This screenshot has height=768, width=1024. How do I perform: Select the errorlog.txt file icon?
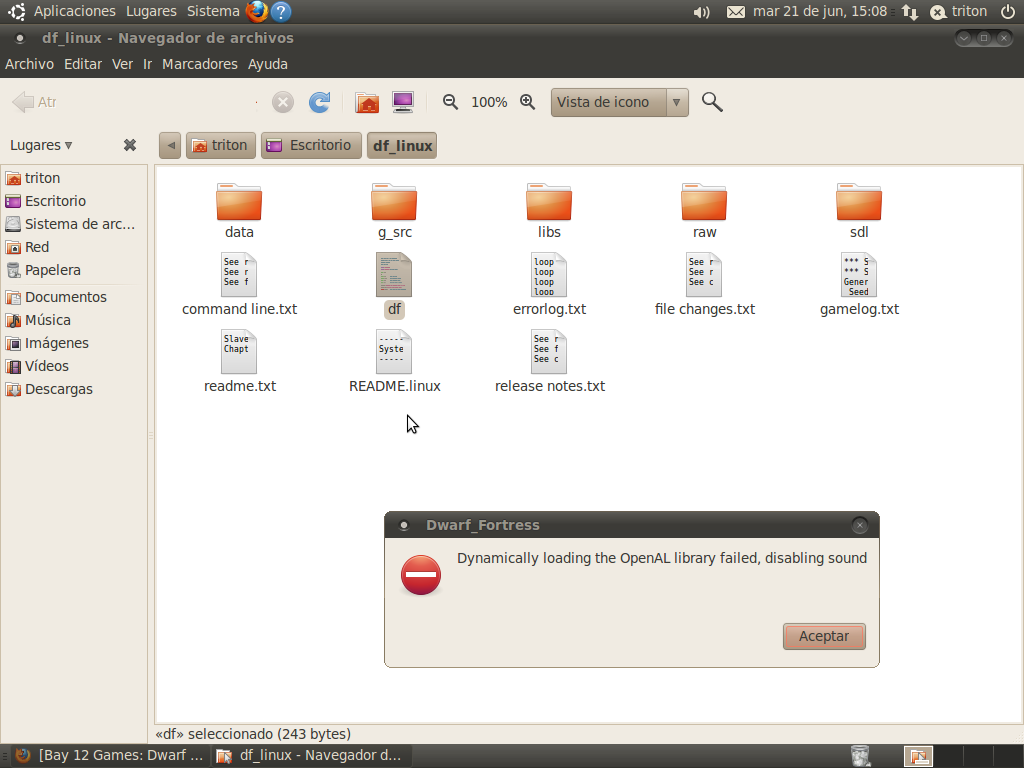[x=549, y=275]
